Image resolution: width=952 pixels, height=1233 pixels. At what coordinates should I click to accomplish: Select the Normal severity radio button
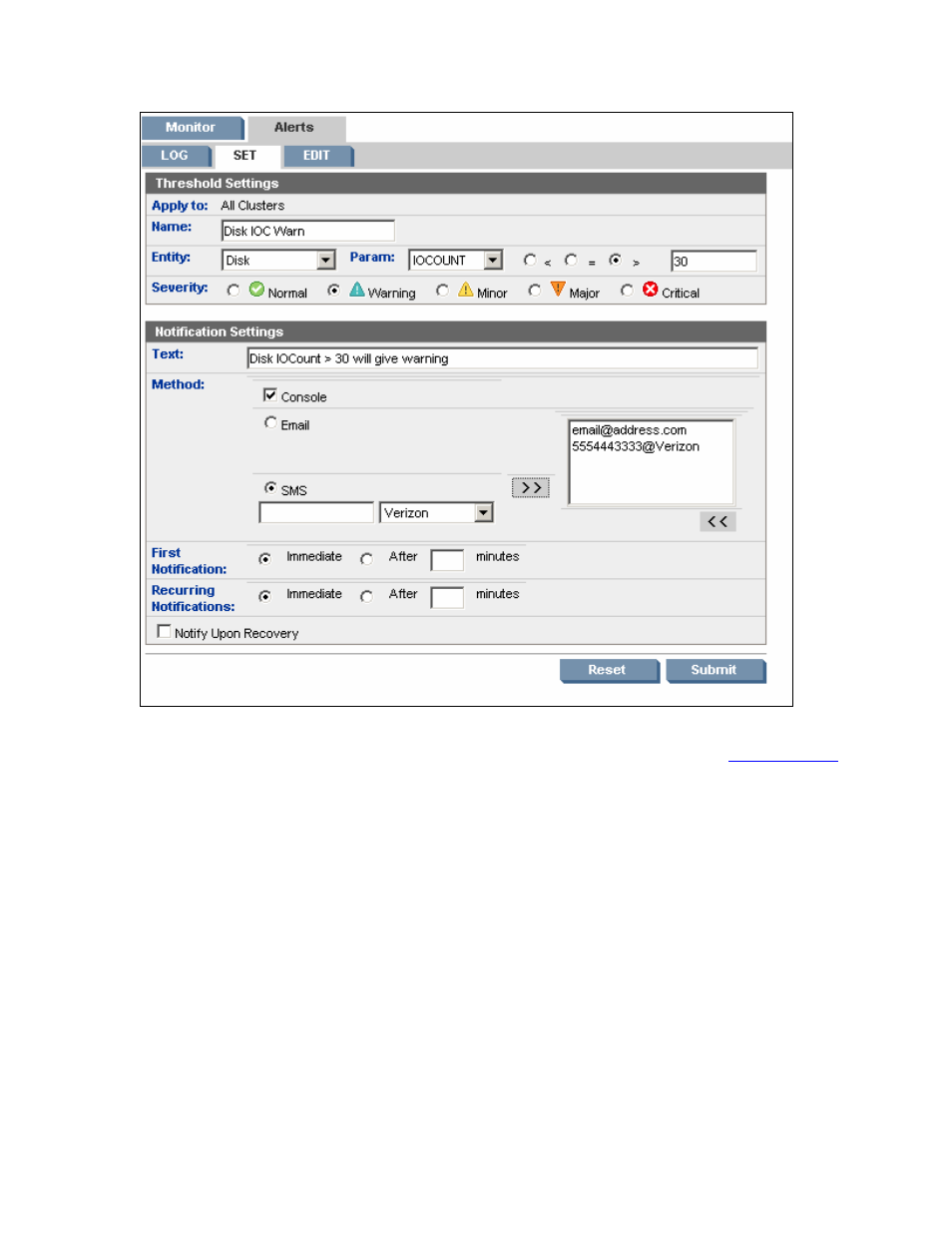coord(234,291)
